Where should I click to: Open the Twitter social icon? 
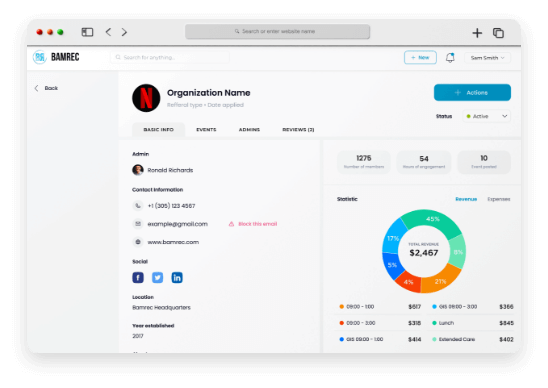(157, 278)
